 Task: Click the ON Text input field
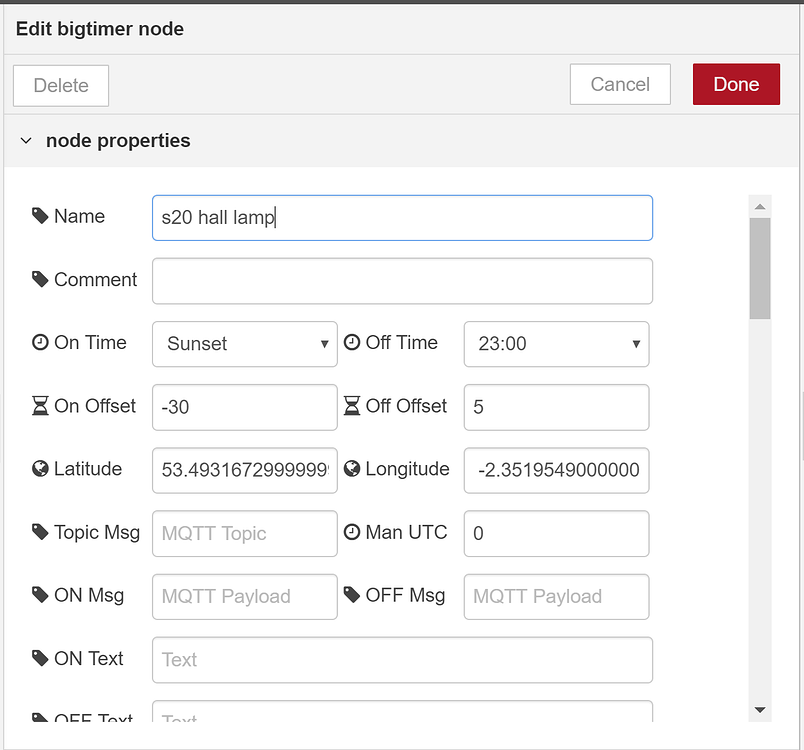400,659
